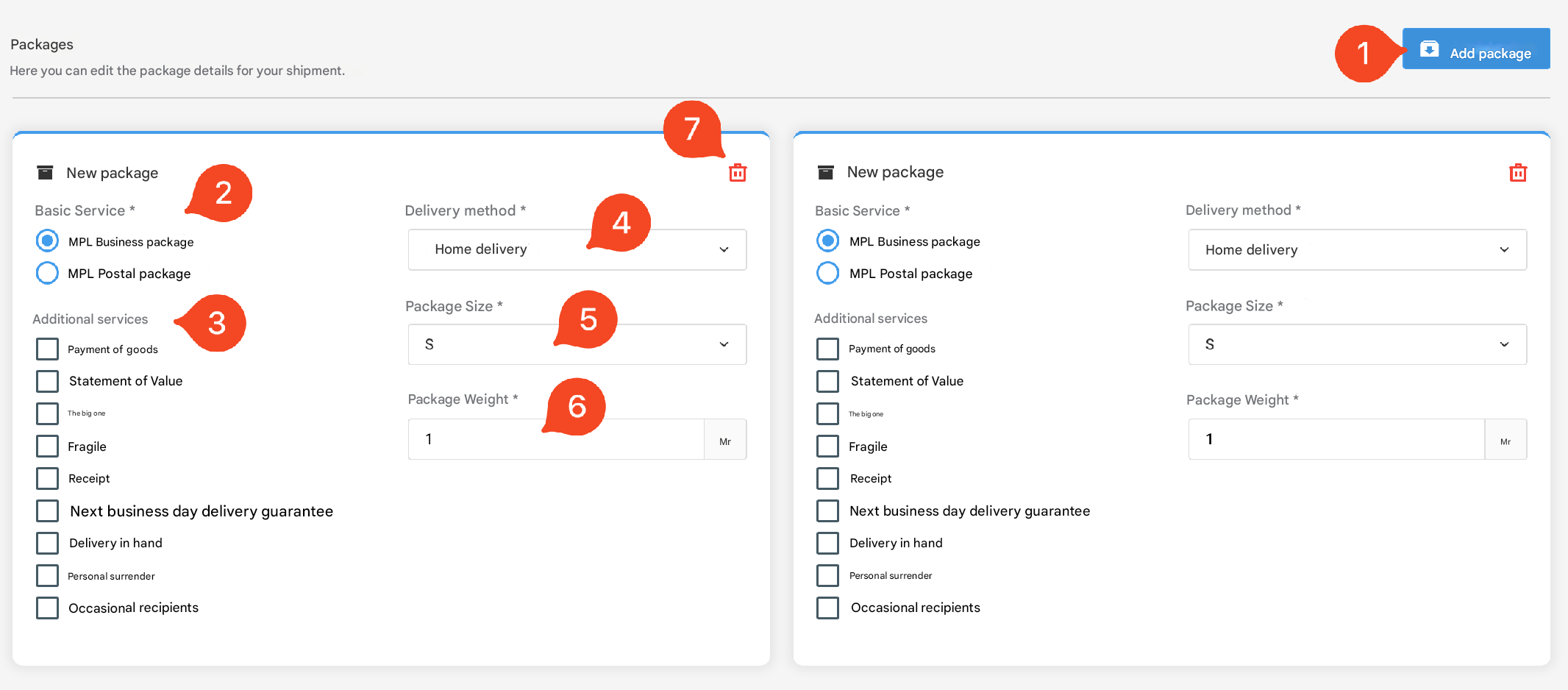This screenshot has height=690, width=1568.
Task: Open the first package's Delivery method dropdown
Action: point(577,249)
